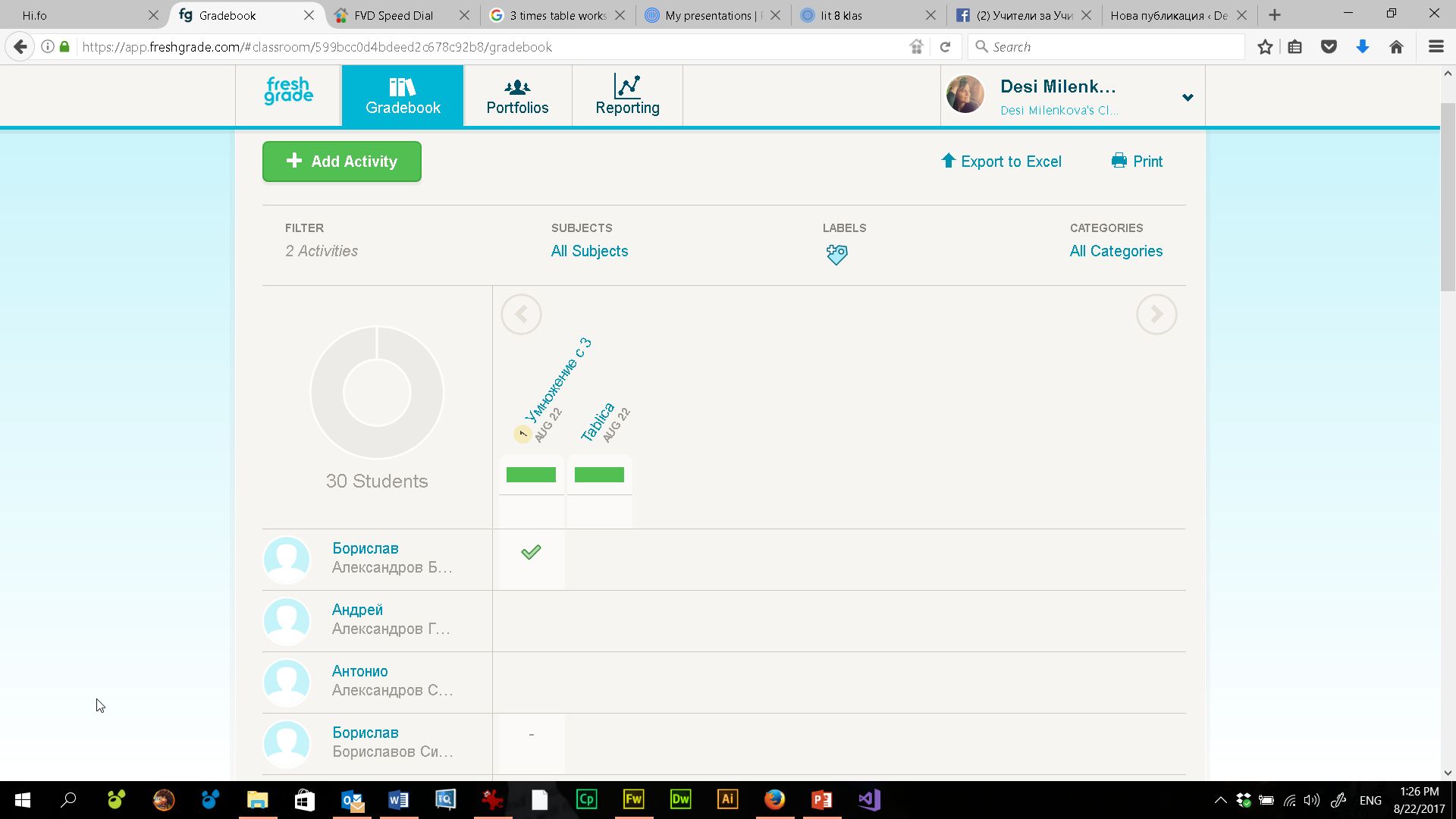The width and height of the screenshot is (1456, 819).
Task: Click green progress bar under Tablica
Action: [599, 475]
